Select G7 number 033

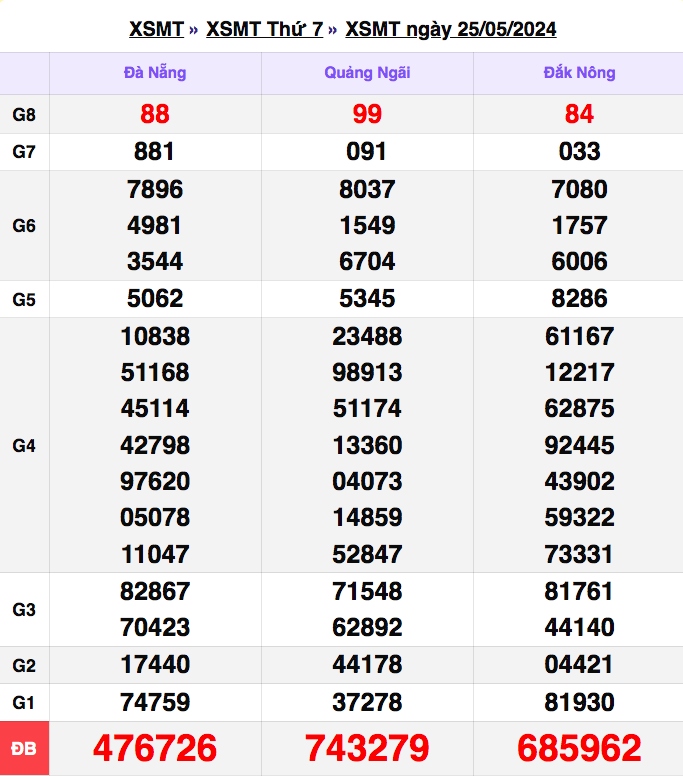[580, 151]
